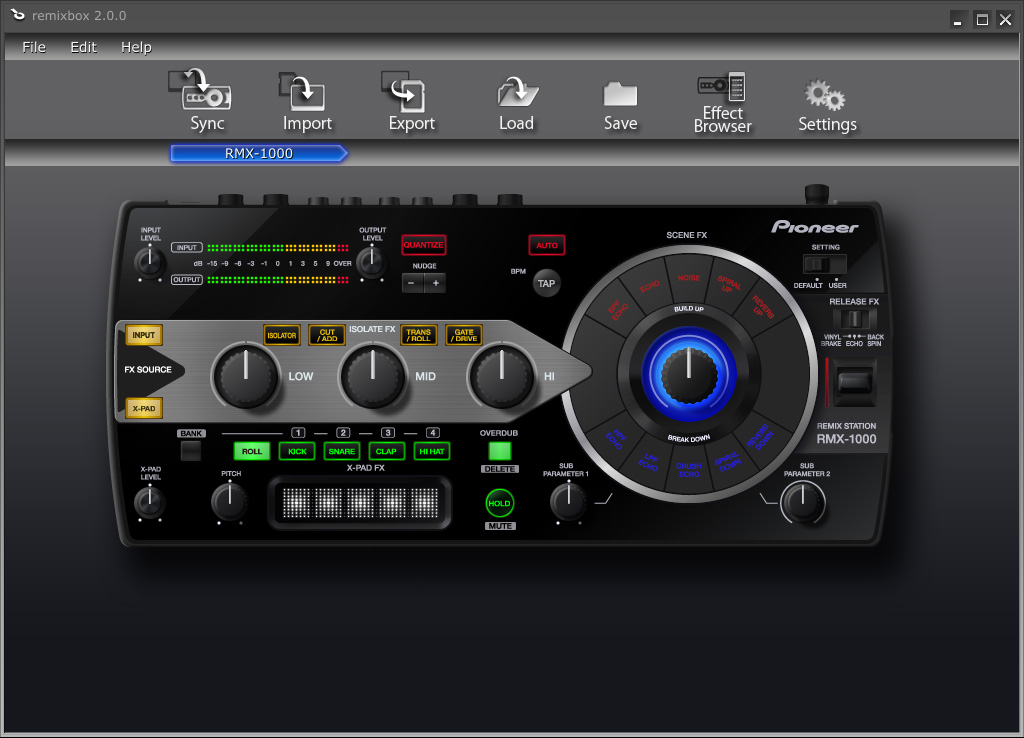This screenshot has height=738, width=1024.
Task: Close the remixbox window
Action: (1006, 20)
